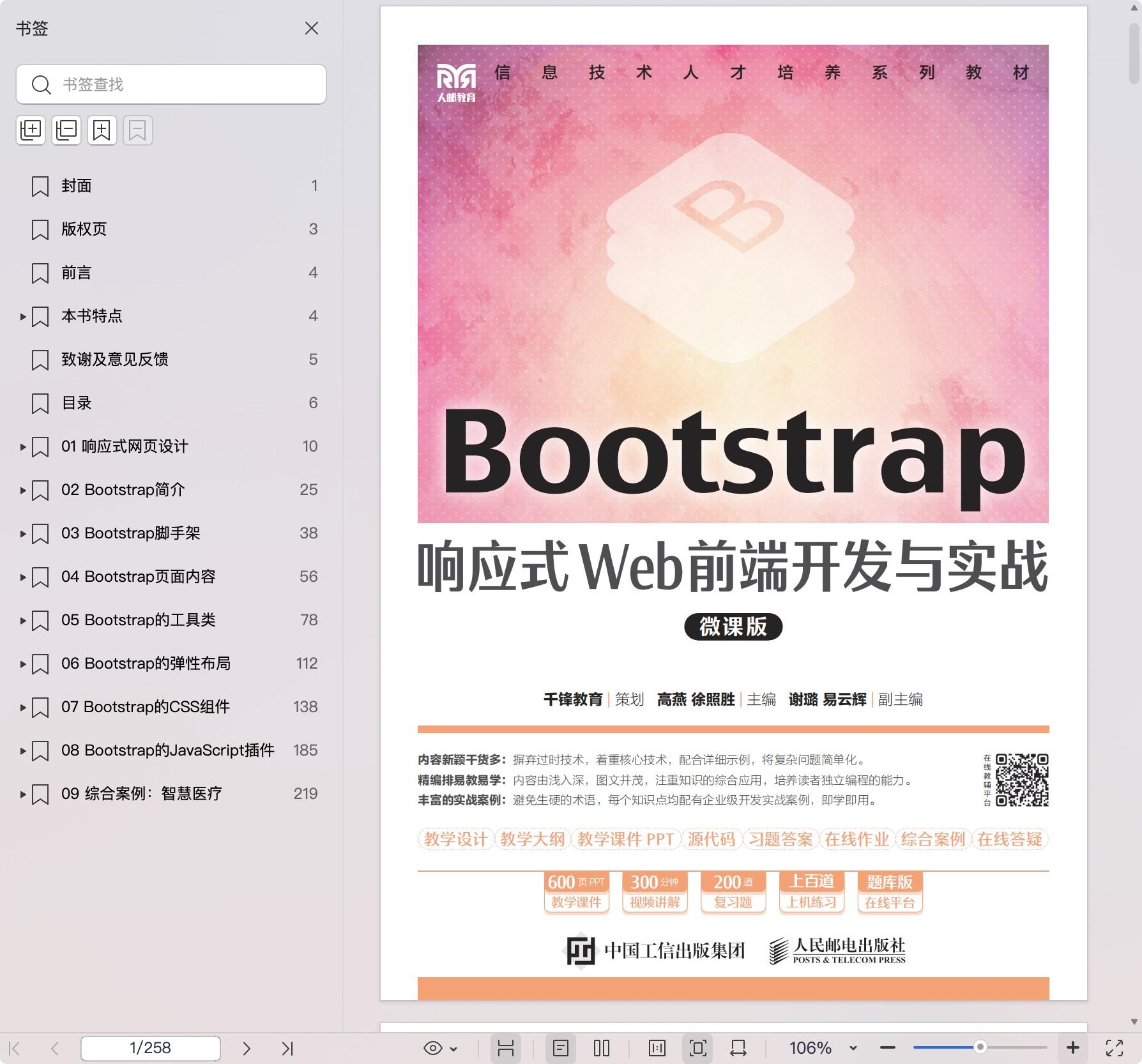This screenshot has width=1142, height=1064.
Task: Click the bookmark icon beside 封面
Action: (40, 186)
